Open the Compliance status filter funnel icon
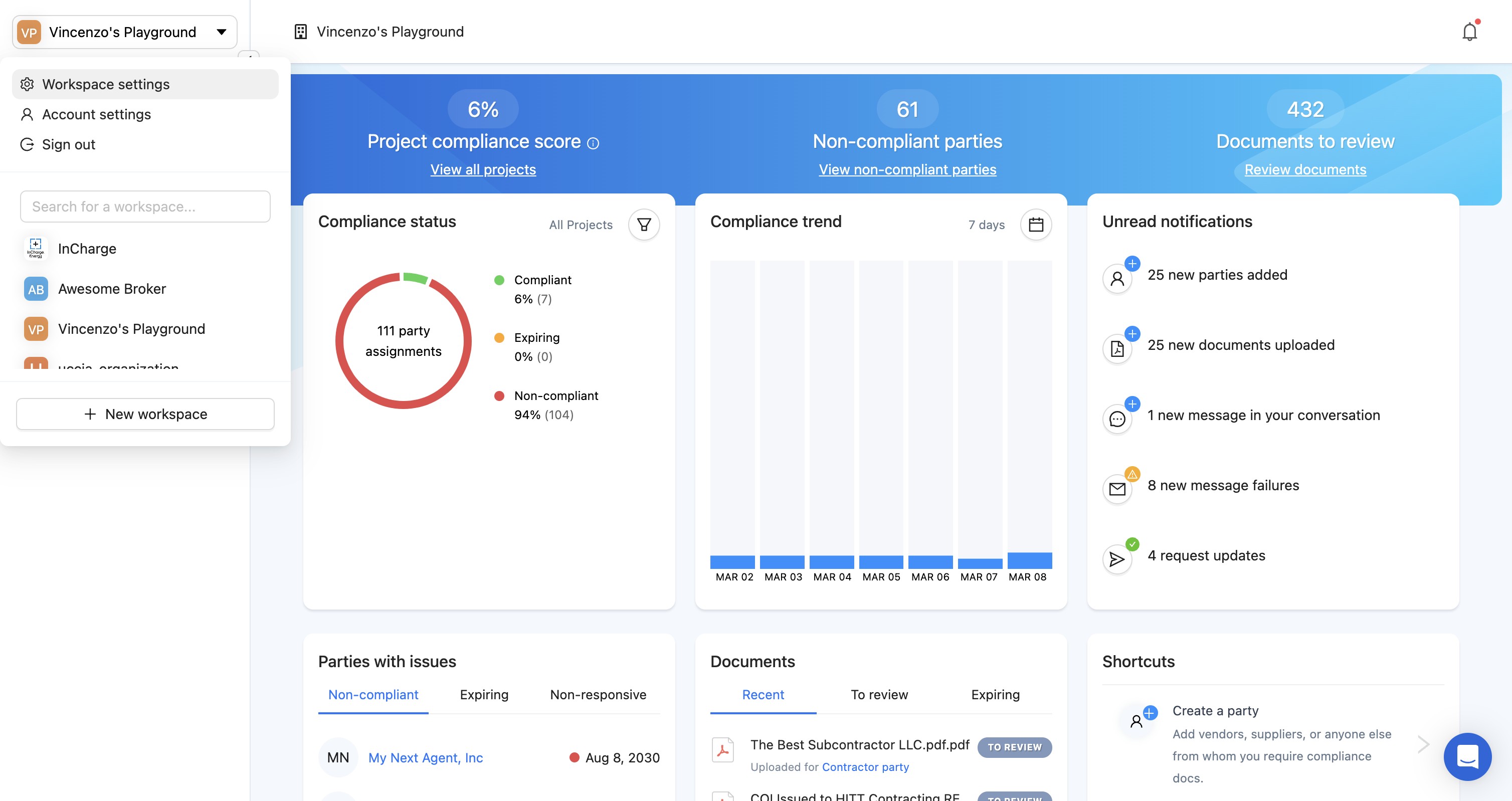1512x801 pixels. pyautogui.click(x=644, y=225)
